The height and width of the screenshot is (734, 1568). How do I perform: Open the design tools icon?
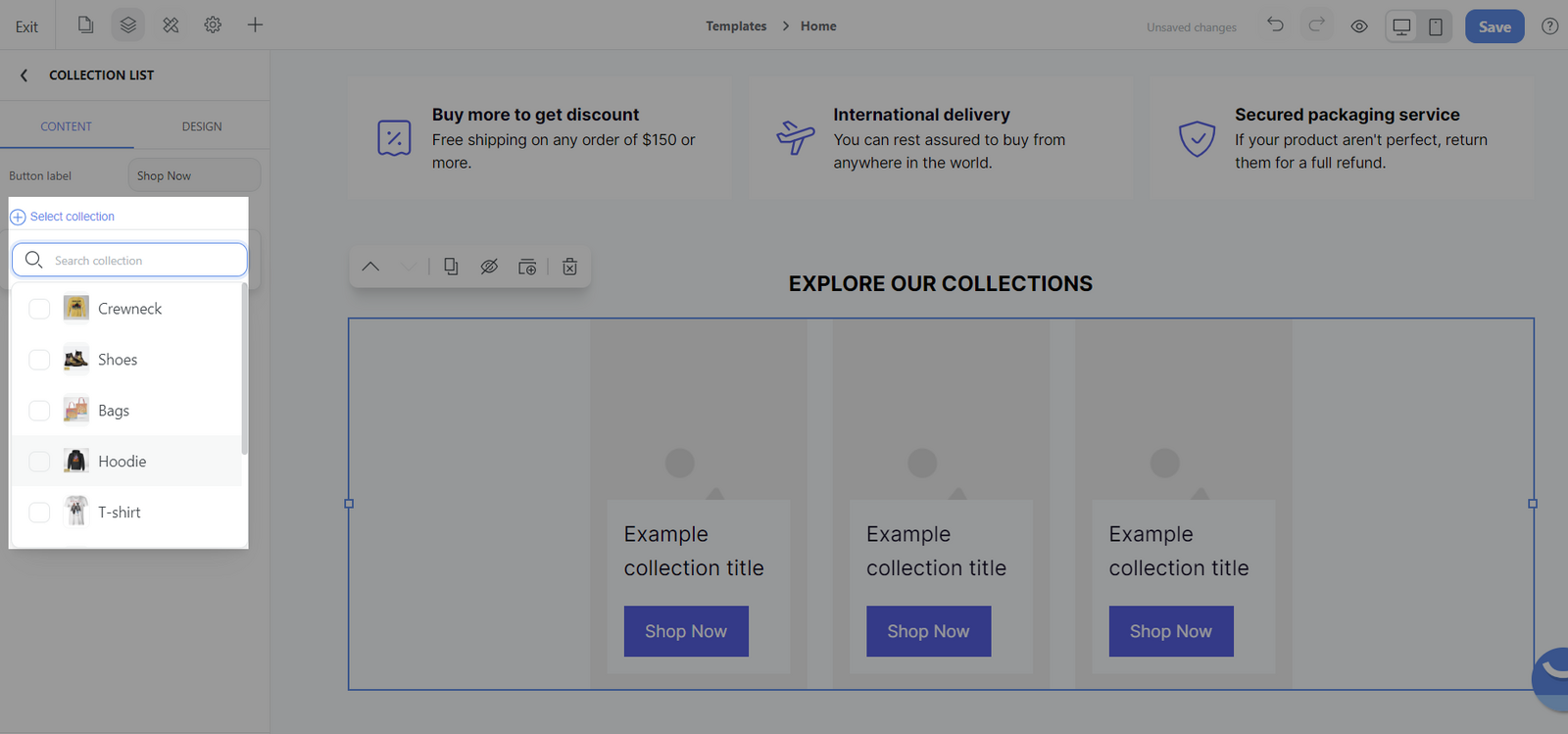[171, 25]
